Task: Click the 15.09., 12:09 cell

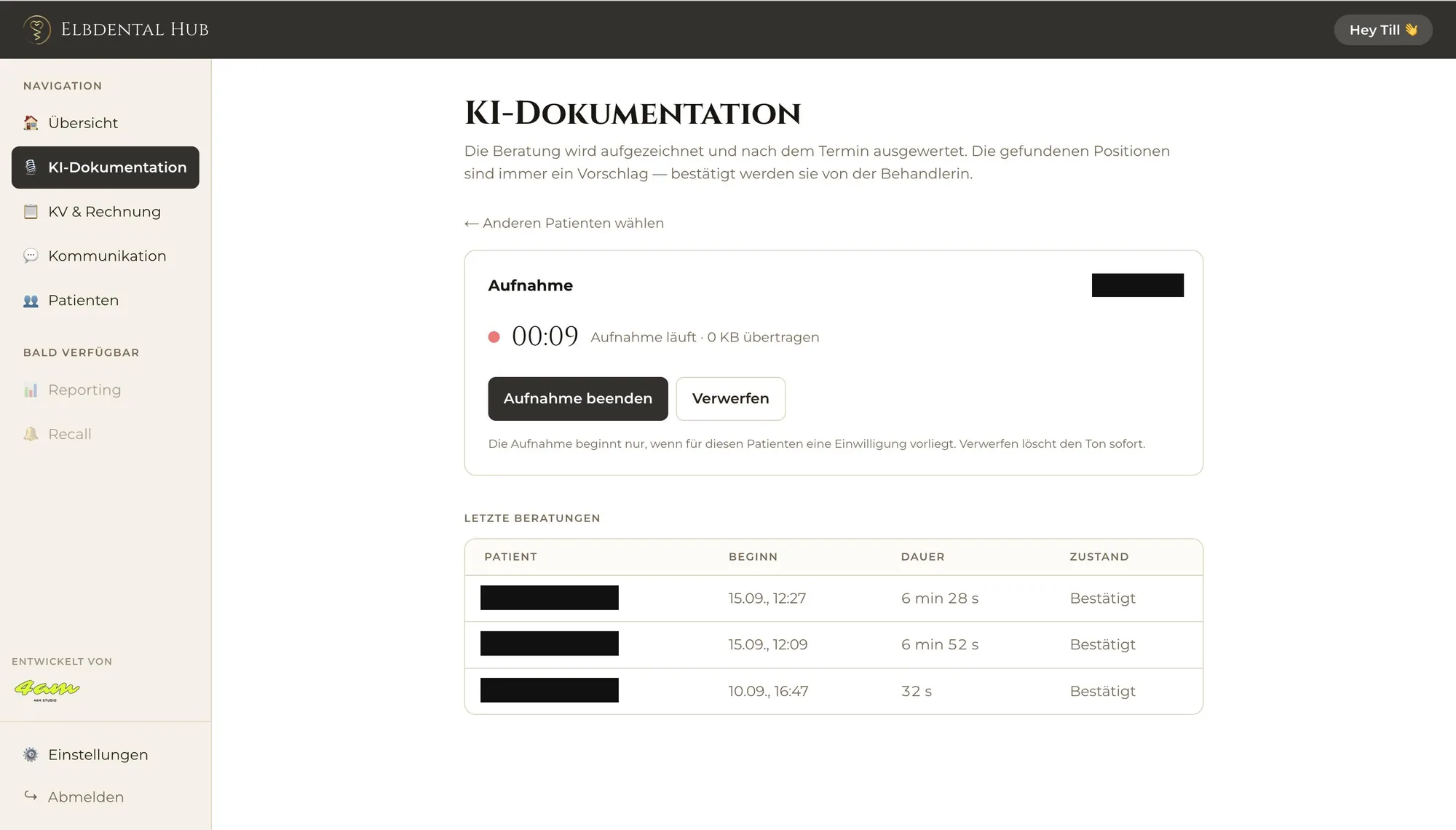Action: (x=768, y=645)
